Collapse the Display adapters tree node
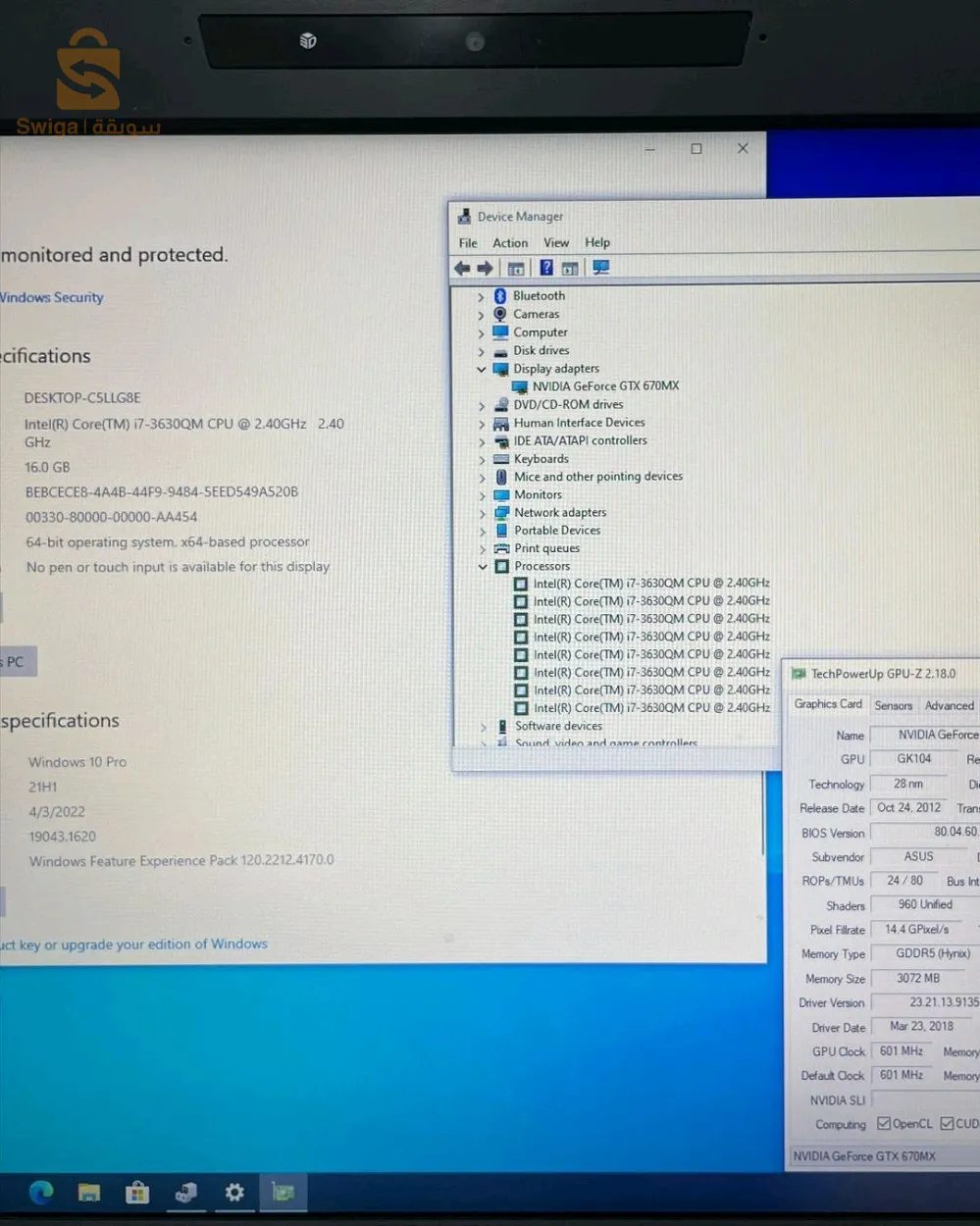The height and width of the screenshot is (1226, 980). pyautogui.click(x=482, y=370)
